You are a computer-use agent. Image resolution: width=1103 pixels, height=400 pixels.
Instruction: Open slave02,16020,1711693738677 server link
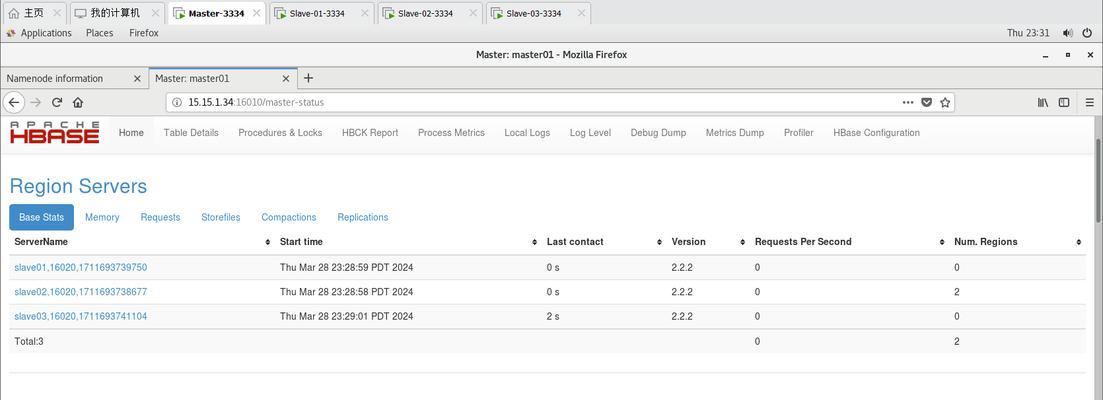pos(81,292)
